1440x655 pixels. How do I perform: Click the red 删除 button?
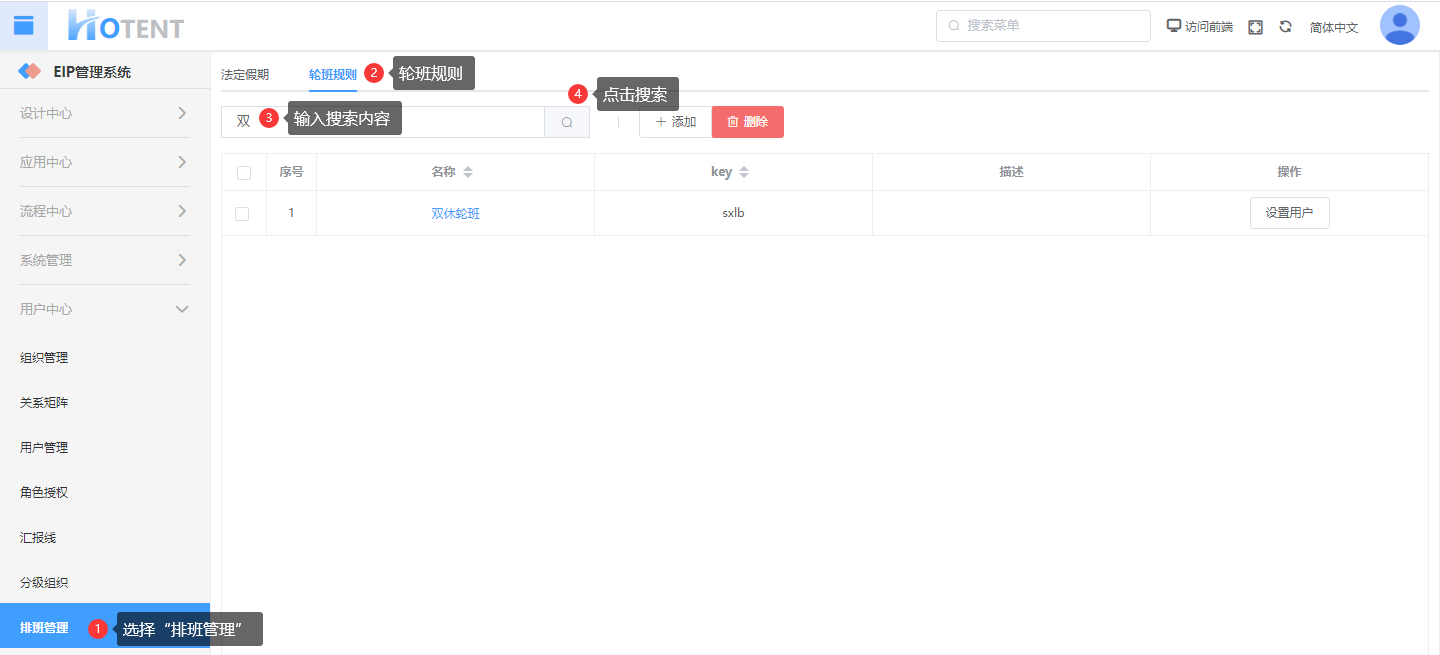click(x=748, y=122)
